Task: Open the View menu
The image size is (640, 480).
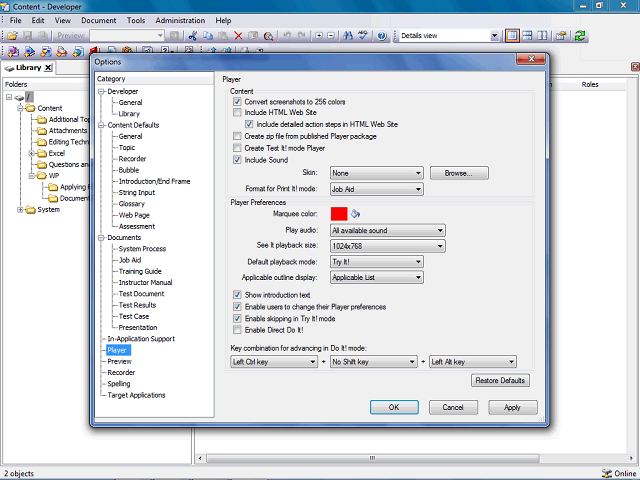Action: click(62, 20)
